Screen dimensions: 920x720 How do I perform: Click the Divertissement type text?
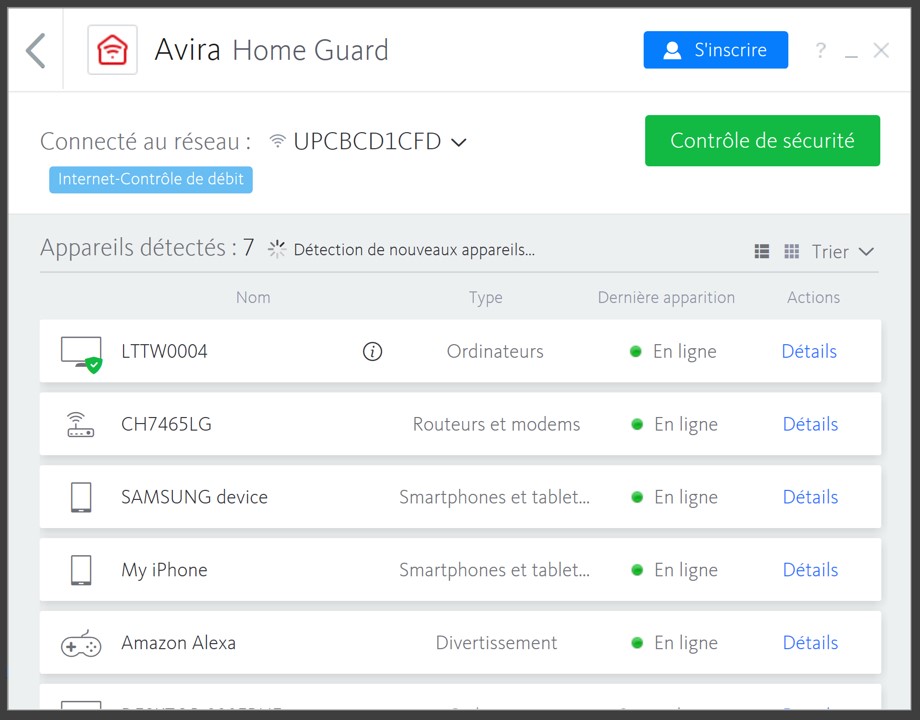[x=496, y=643]
